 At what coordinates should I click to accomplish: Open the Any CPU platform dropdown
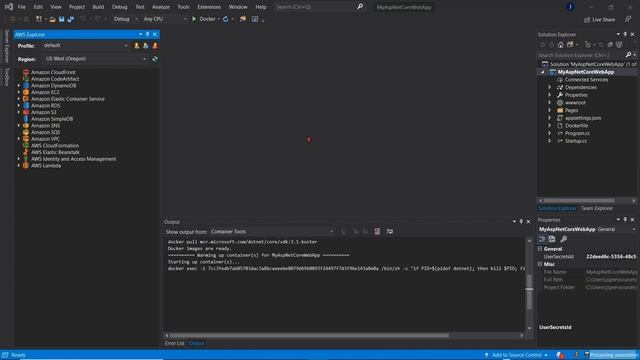165,19
